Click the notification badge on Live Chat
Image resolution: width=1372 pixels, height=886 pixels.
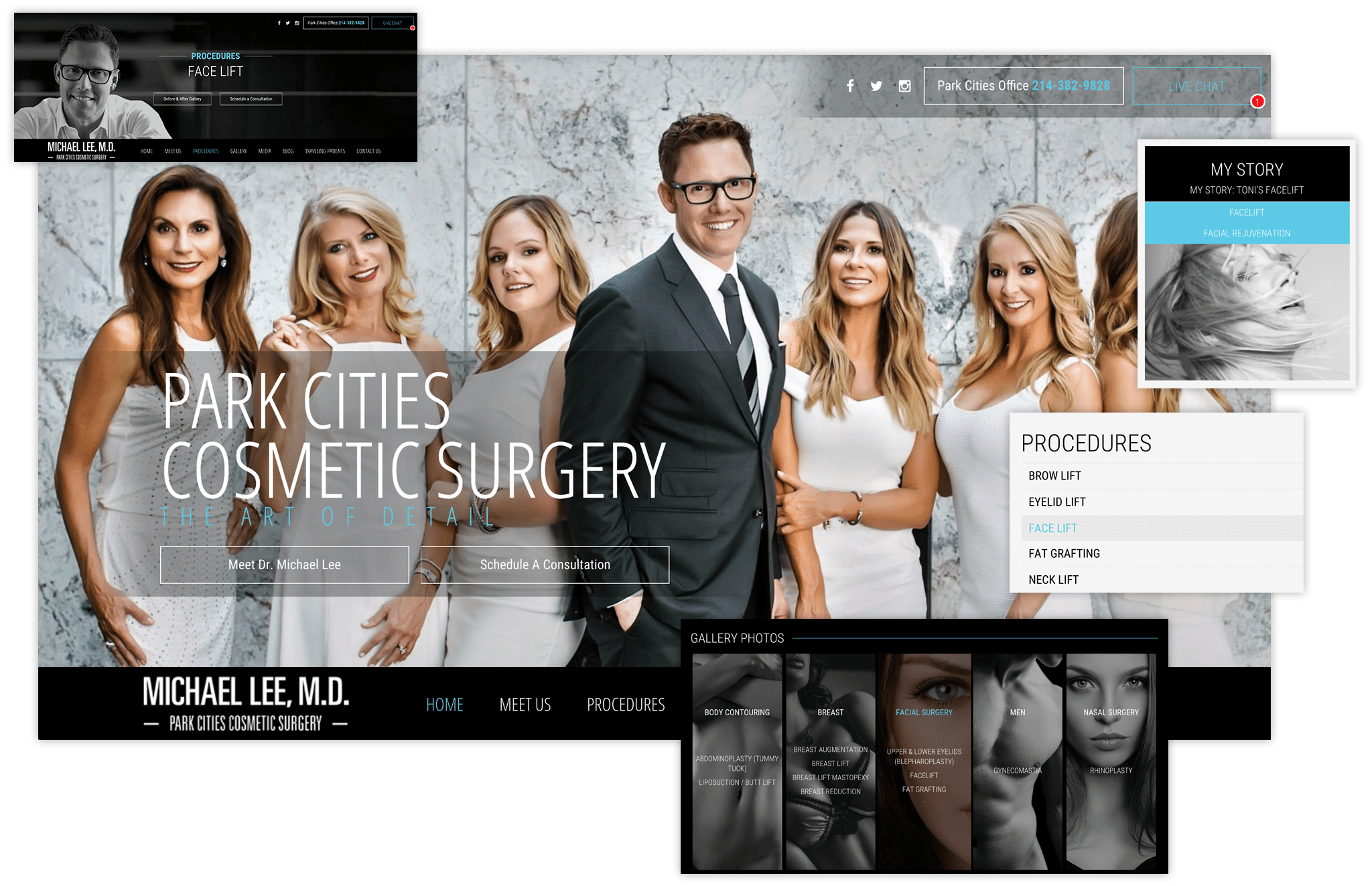click(1259, 101)
